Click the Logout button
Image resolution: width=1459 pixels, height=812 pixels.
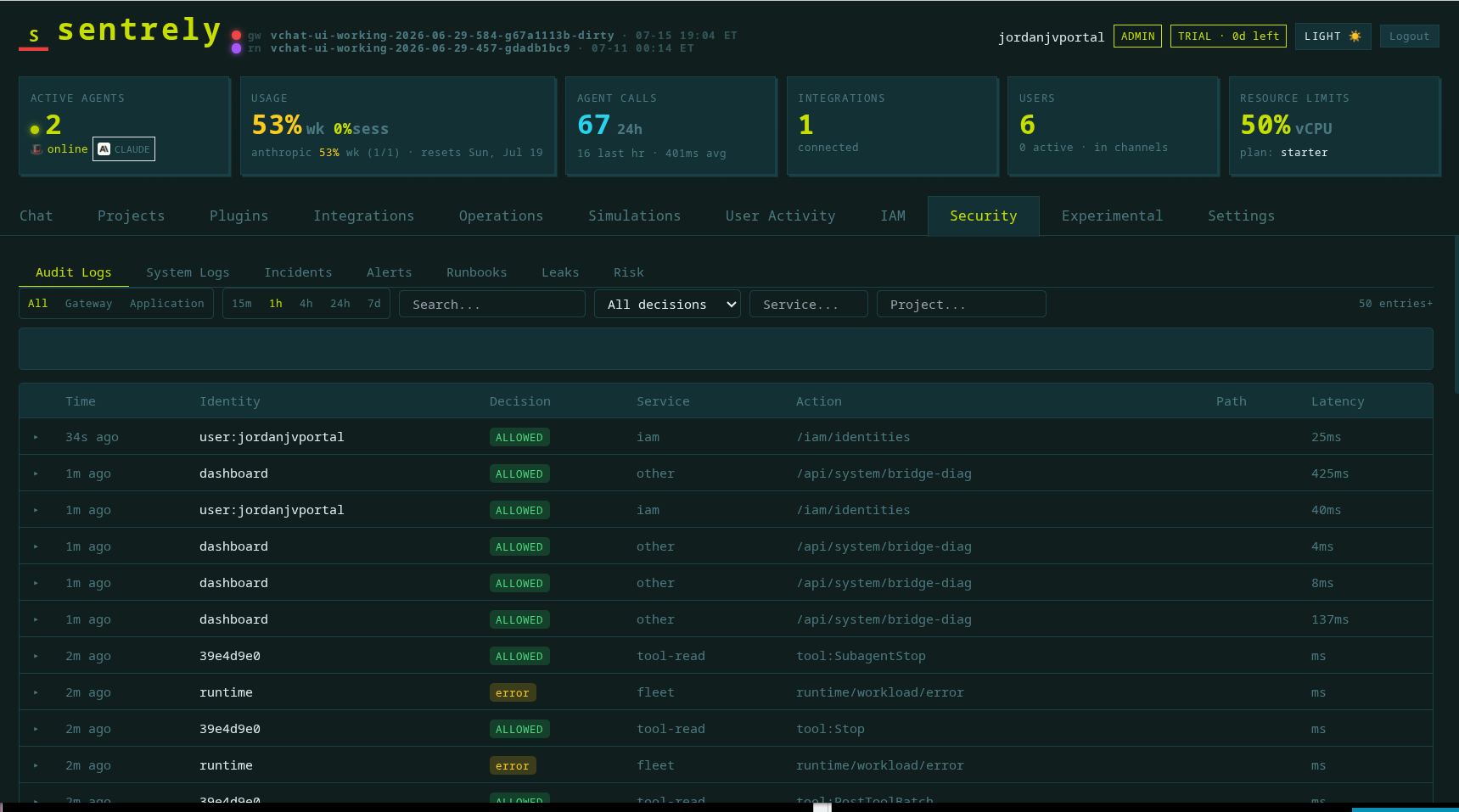[1409, 36]
